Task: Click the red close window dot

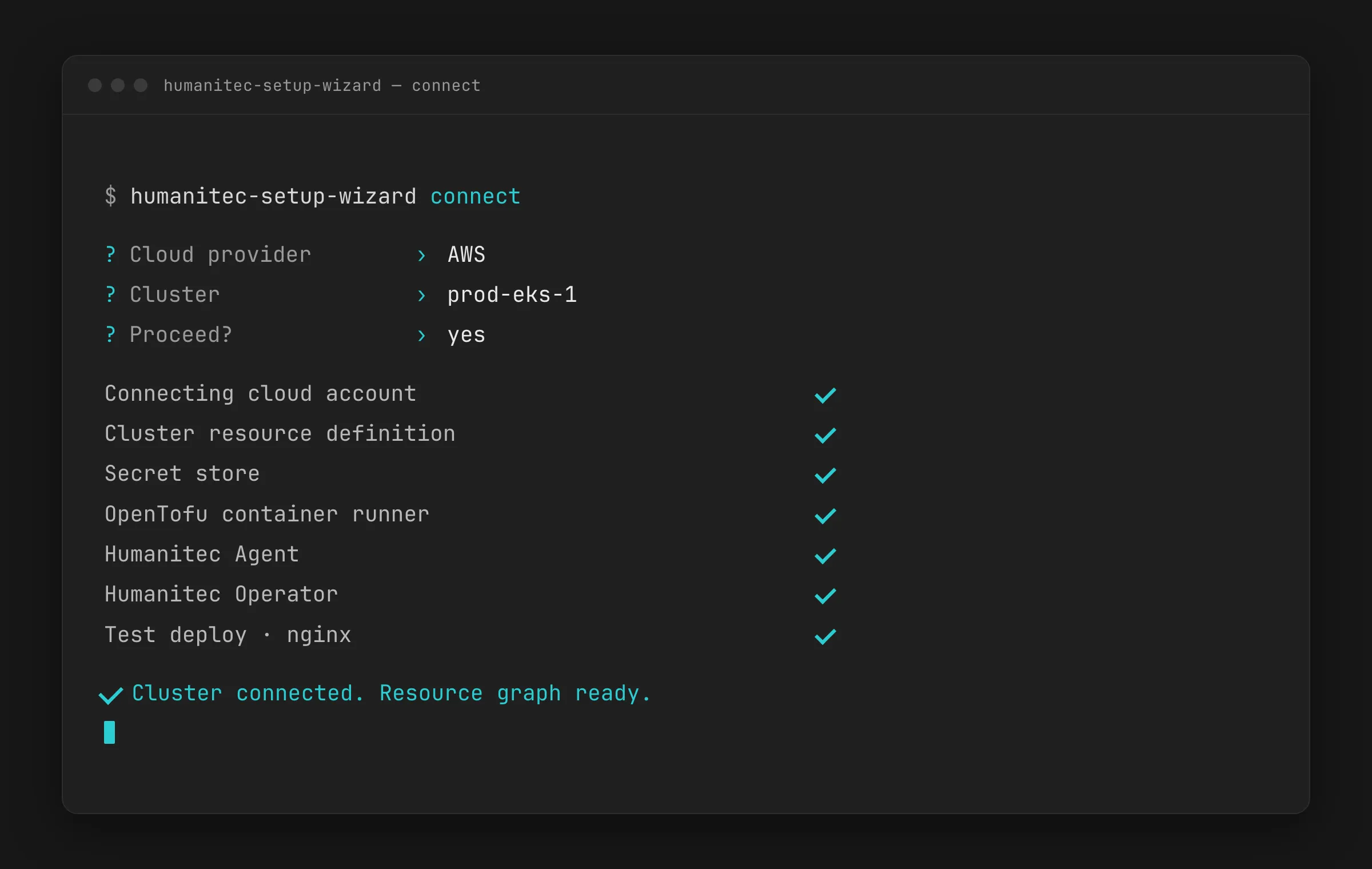Action: (95, 85)
